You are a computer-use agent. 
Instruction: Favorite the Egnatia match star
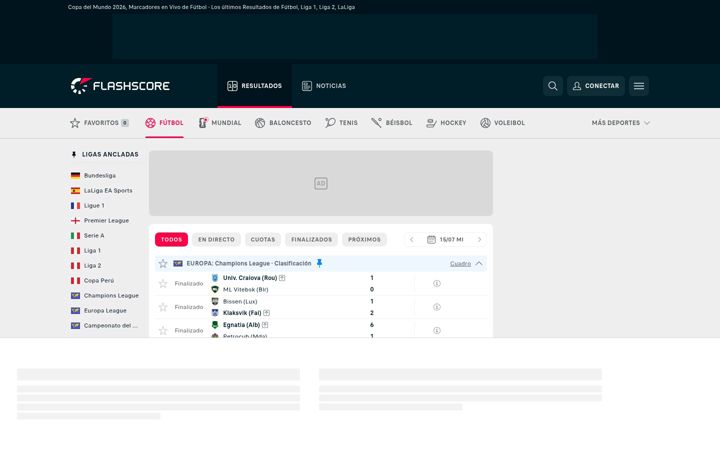[163, 331]
